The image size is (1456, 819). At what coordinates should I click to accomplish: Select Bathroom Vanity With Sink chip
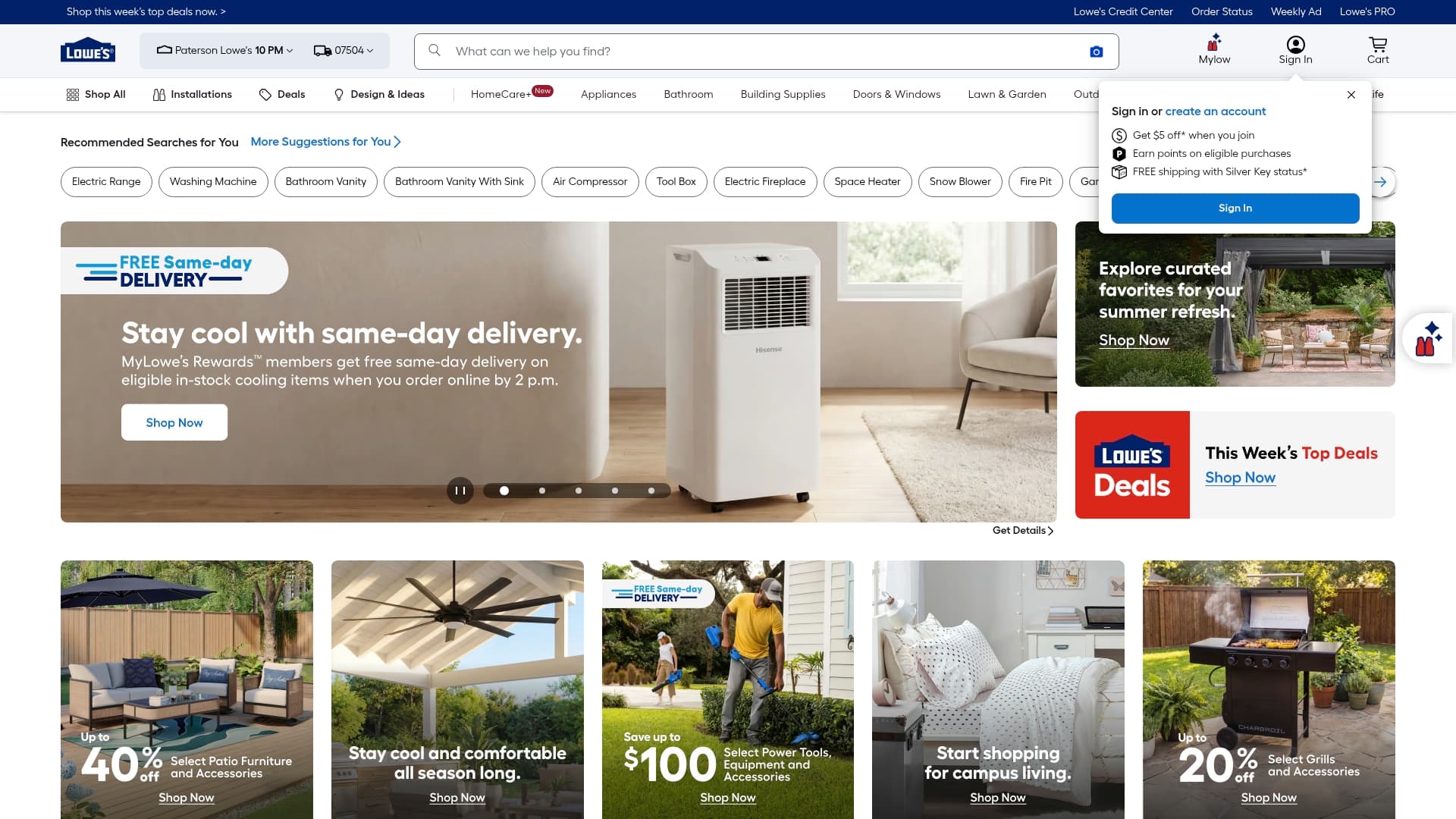coord(459,182)
